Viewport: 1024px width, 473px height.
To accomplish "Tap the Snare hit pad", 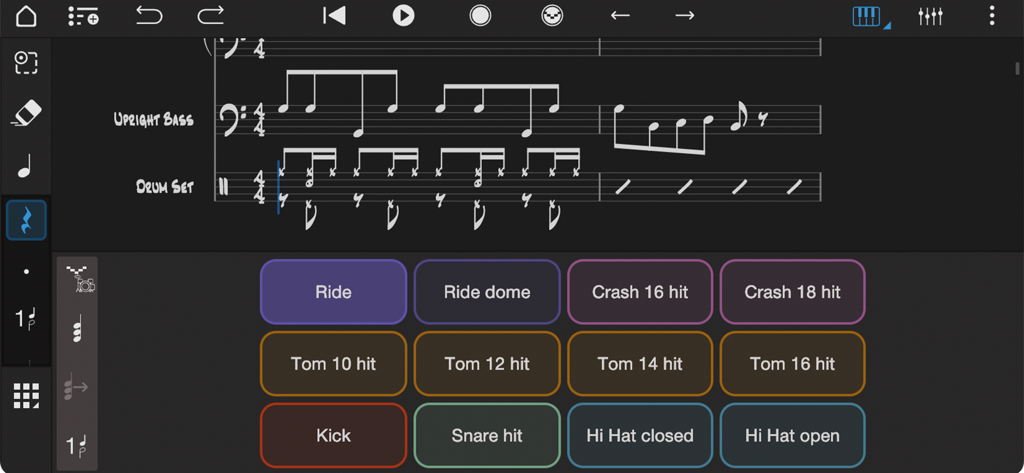I will [487, 435].
